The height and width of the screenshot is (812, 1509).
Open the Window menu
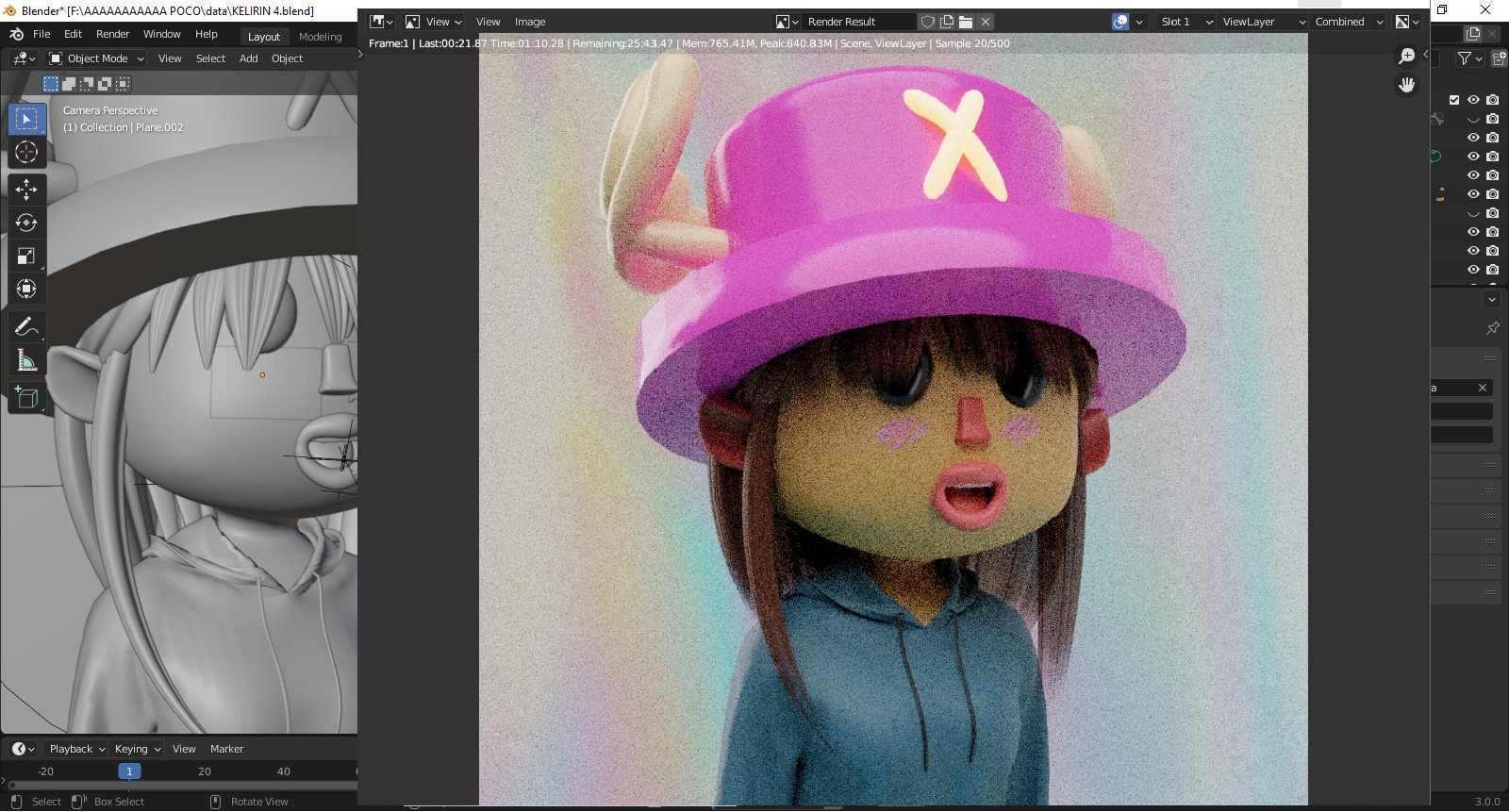[x=161, y=34]
